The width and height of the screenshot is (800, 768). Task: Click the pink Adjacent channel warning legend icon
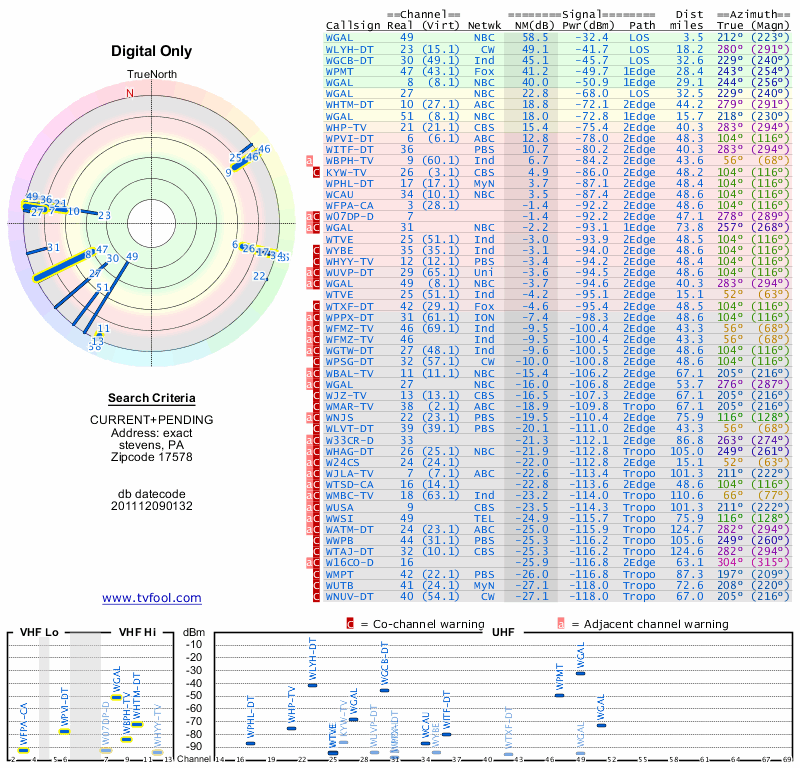pos(561,624)
